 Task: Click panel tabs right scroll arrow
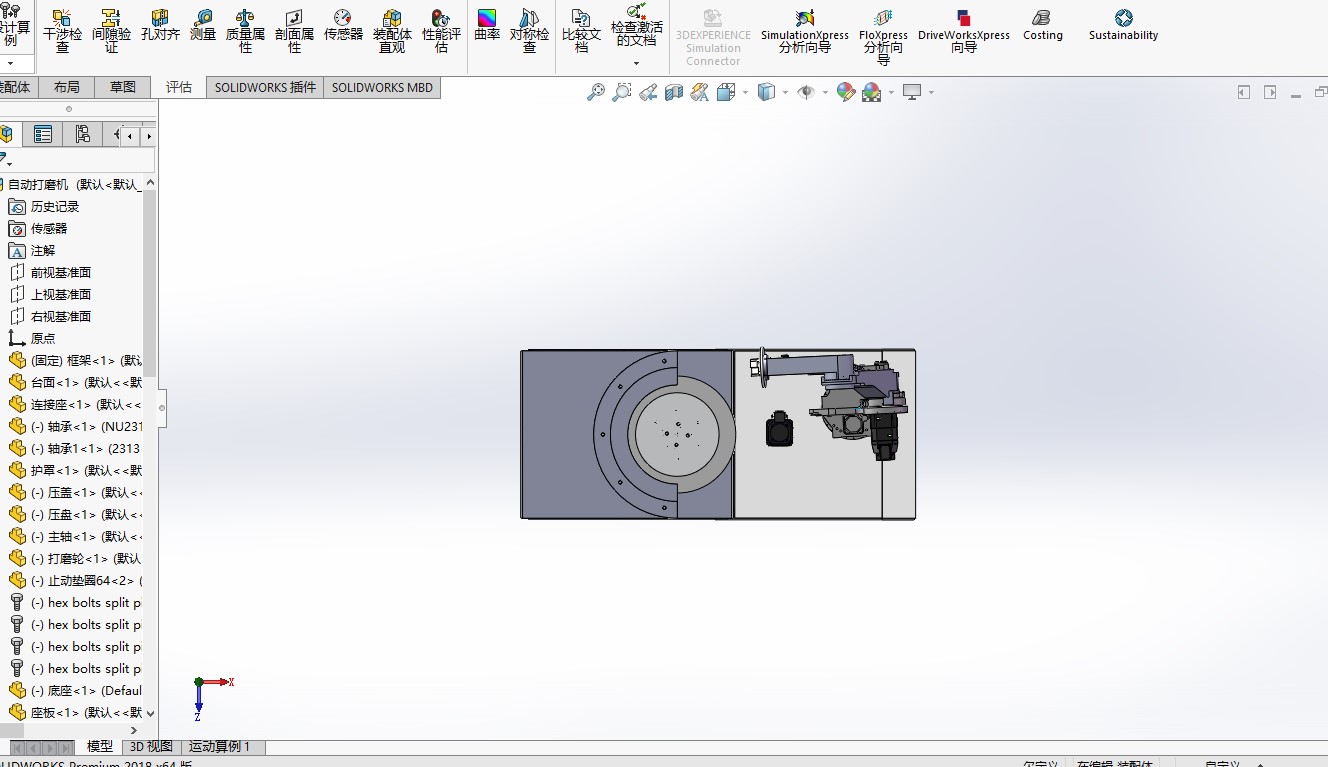149,135
